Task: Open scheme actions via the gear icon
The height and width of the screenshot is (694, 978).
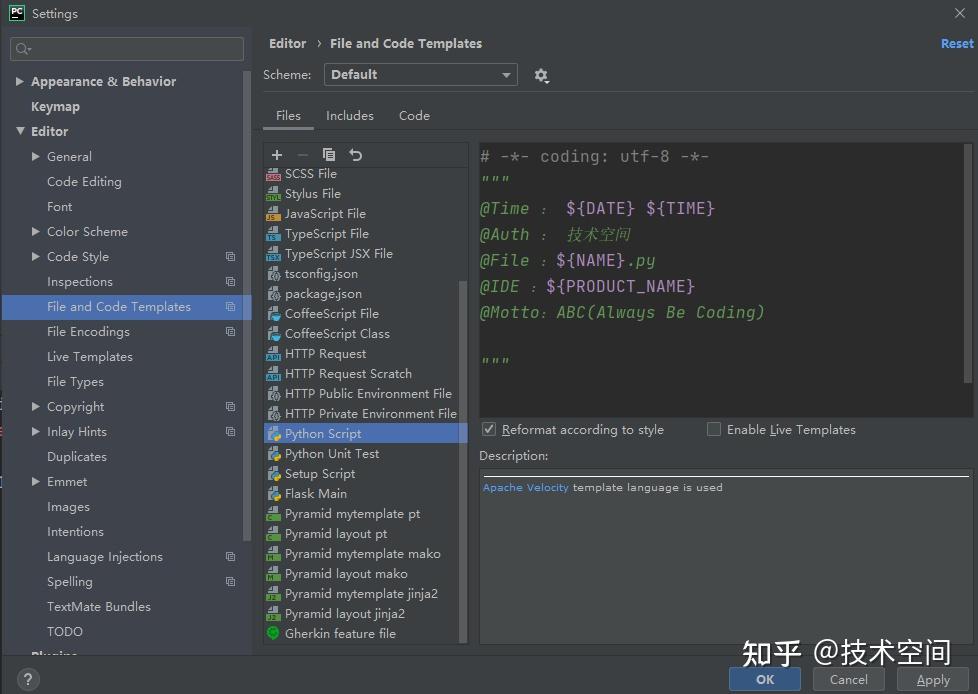Action: point(541,75)
